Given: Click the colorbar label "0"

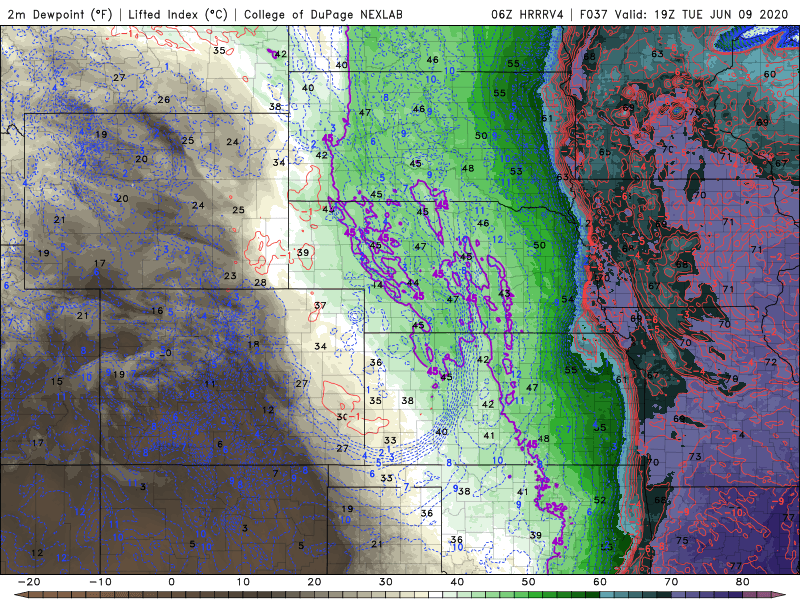Looking at the screenshot, I should pyautogui.click(x=171, y=582).
